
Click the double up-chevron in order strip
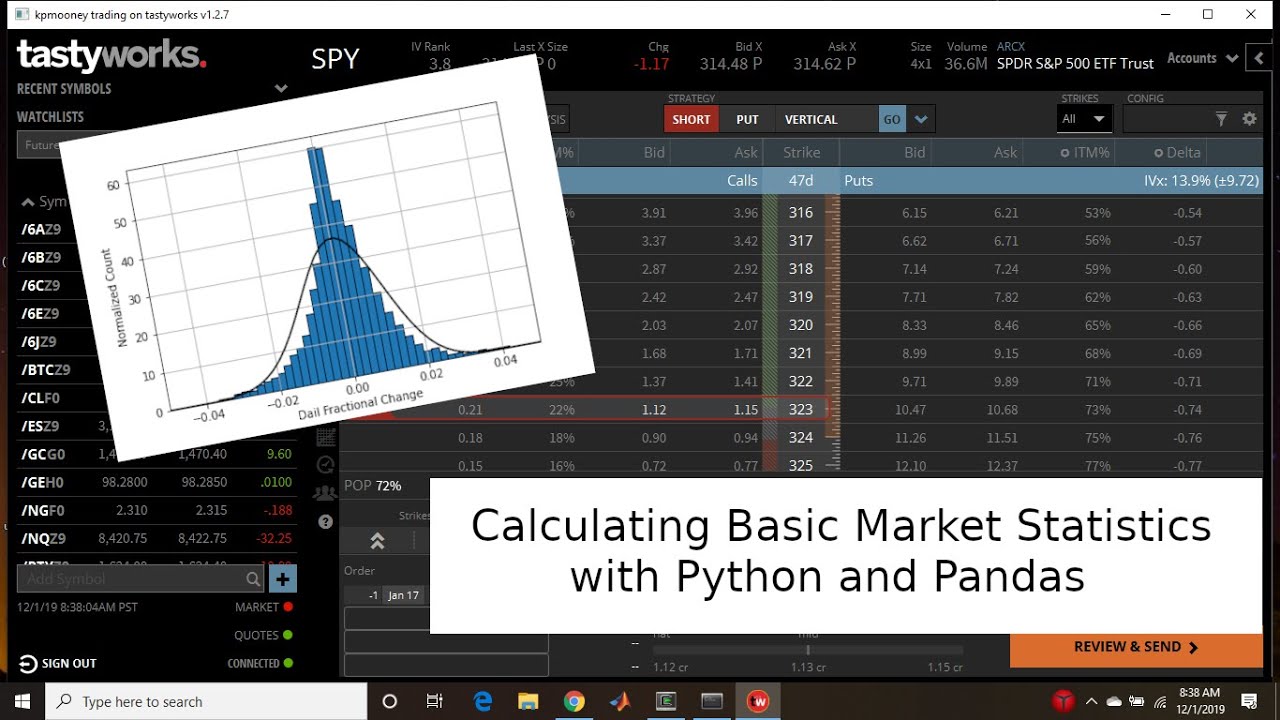click(x=377, y=541)
